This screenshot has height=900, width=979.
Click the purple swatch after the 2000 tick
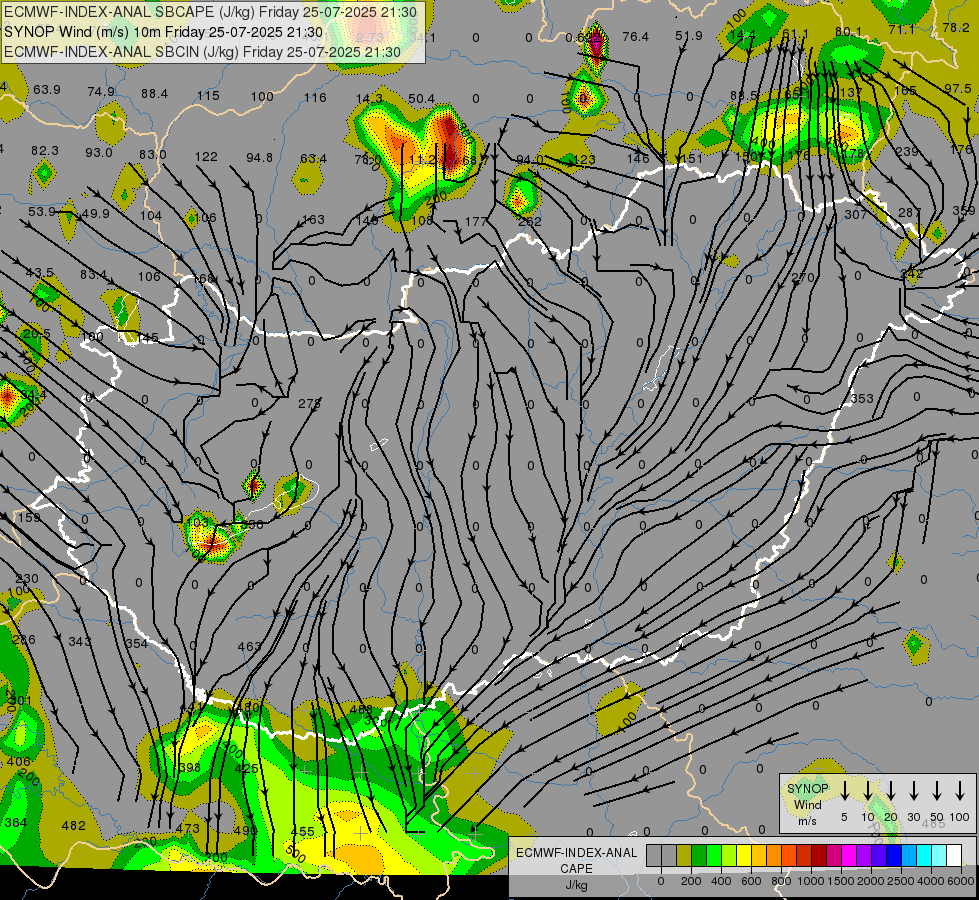point(879,855)
